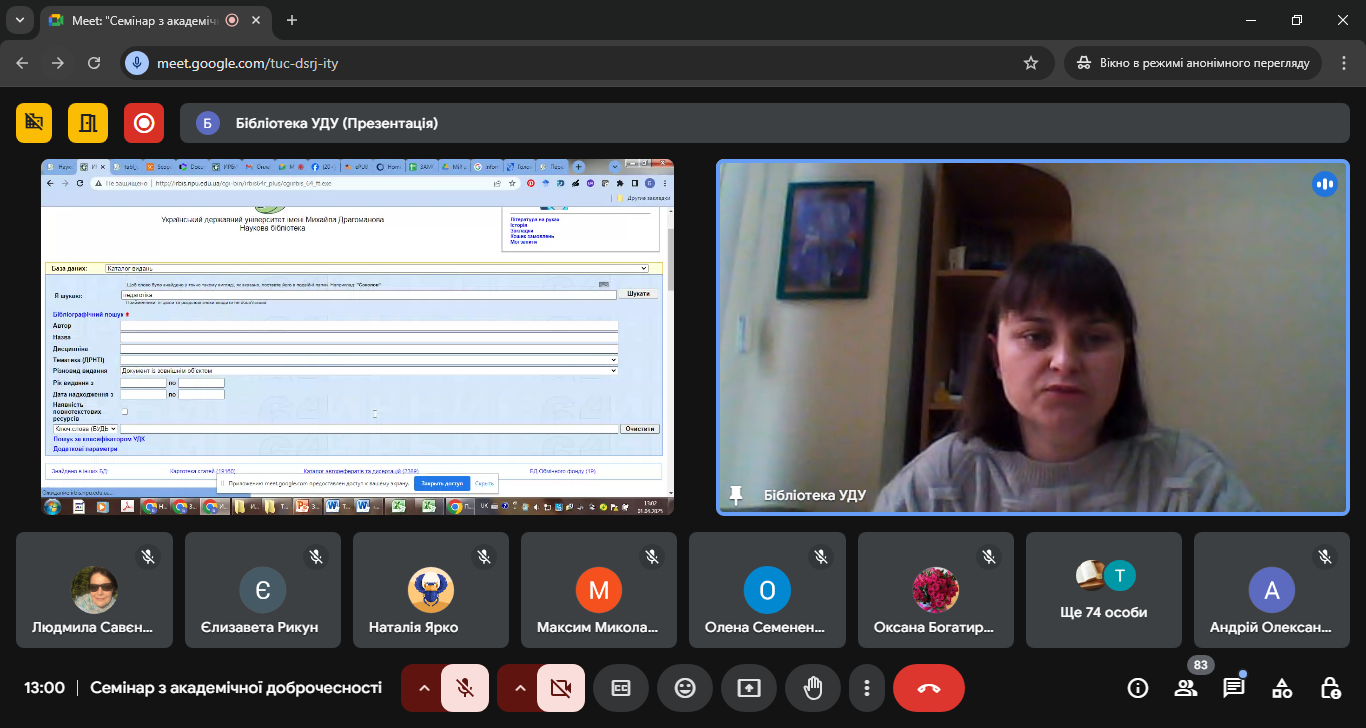Click the red hang up call button
The height and width of the screenshot is (728, 1366).
click(x=928, y=688)
